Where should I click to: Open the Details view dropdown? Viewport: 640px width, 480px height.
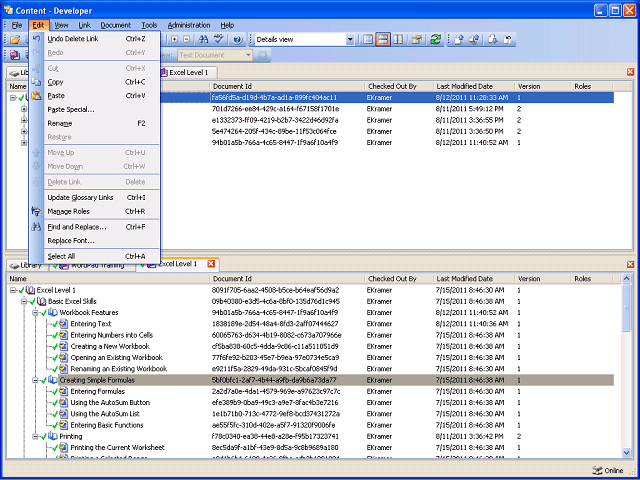(350, 40)
